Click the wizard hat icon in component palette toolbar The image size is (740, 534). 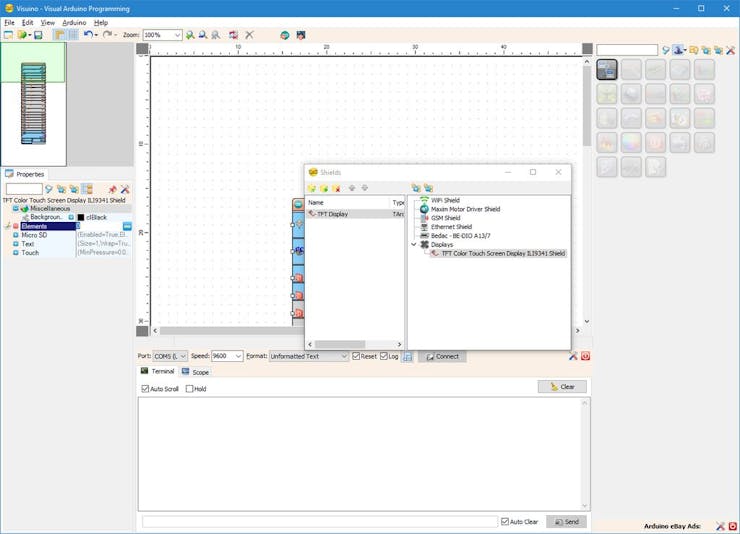(x=679, y=50)
